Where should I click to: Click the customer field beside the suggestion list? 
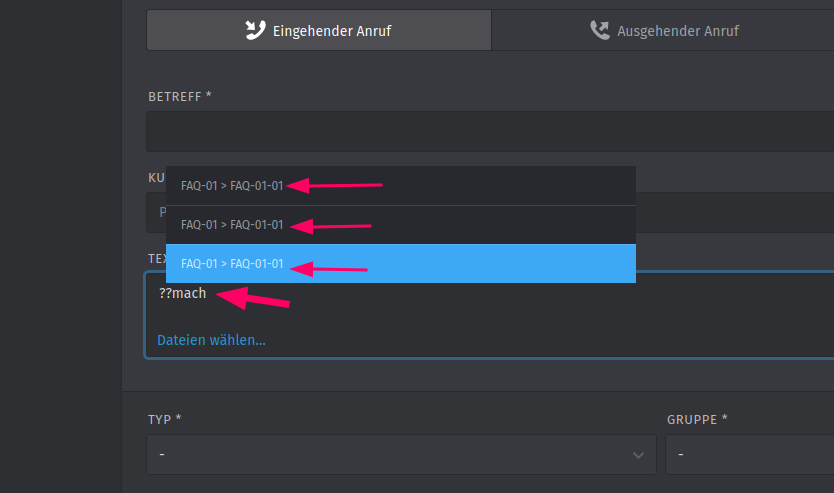[x=735, y=212]
